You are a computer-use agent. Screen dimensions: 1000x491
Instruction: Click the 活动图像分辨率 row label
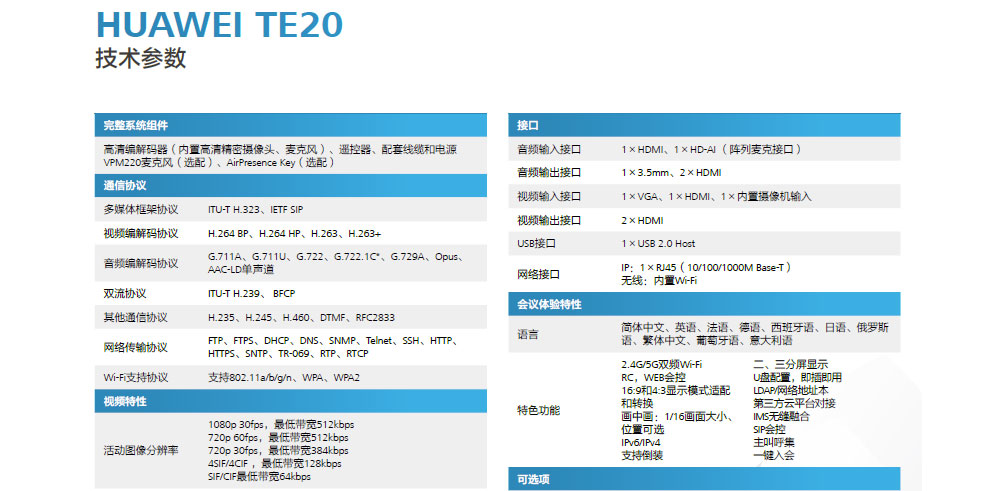pyautogui.click(x=140, y=450)
